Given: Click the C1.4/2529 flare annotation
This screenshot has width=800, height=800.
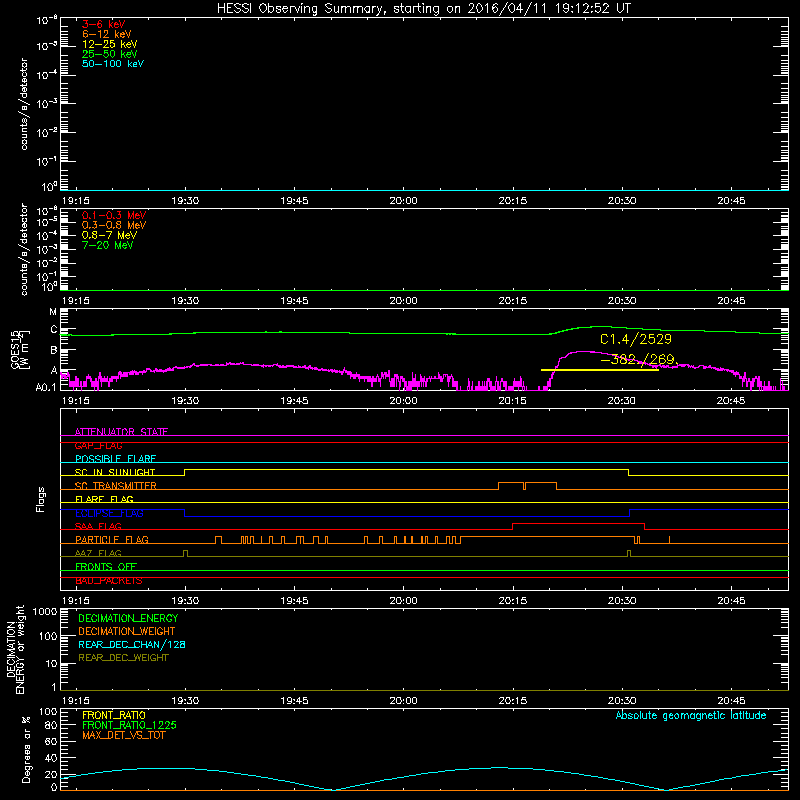Looking at the screenshot, I should click(x=636, y=339).
